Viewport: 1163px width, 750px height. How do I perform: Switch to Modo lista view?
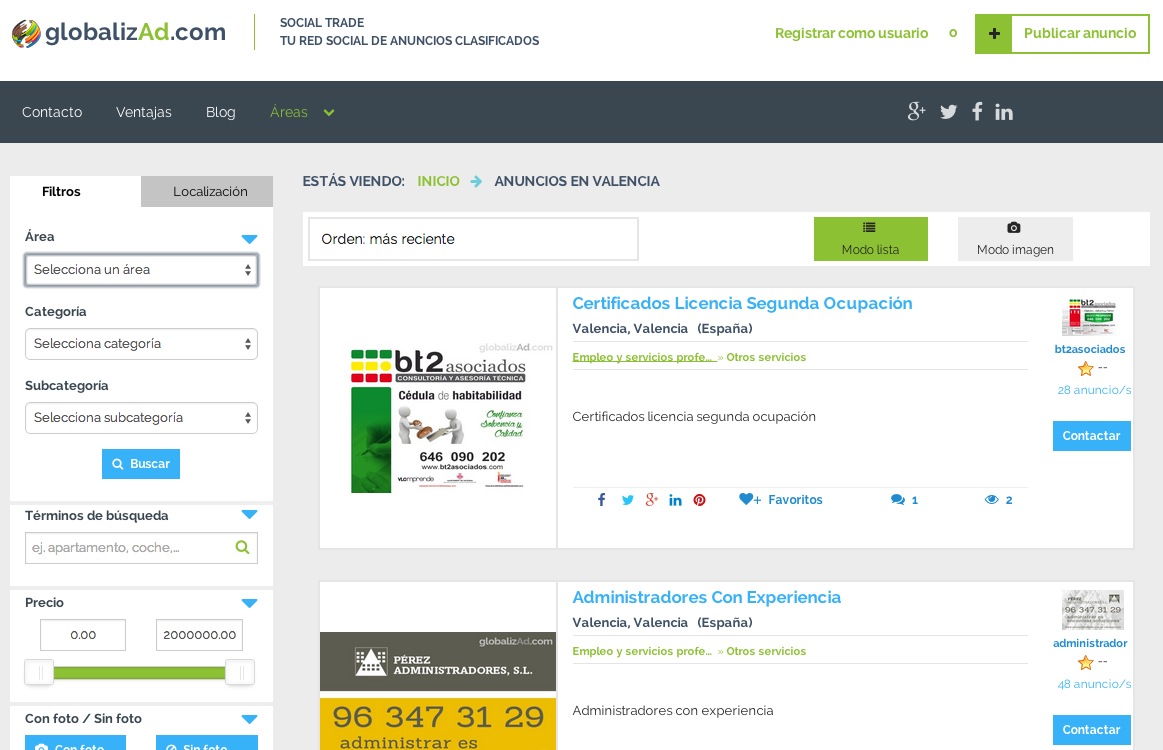click(x=870, y=239)
